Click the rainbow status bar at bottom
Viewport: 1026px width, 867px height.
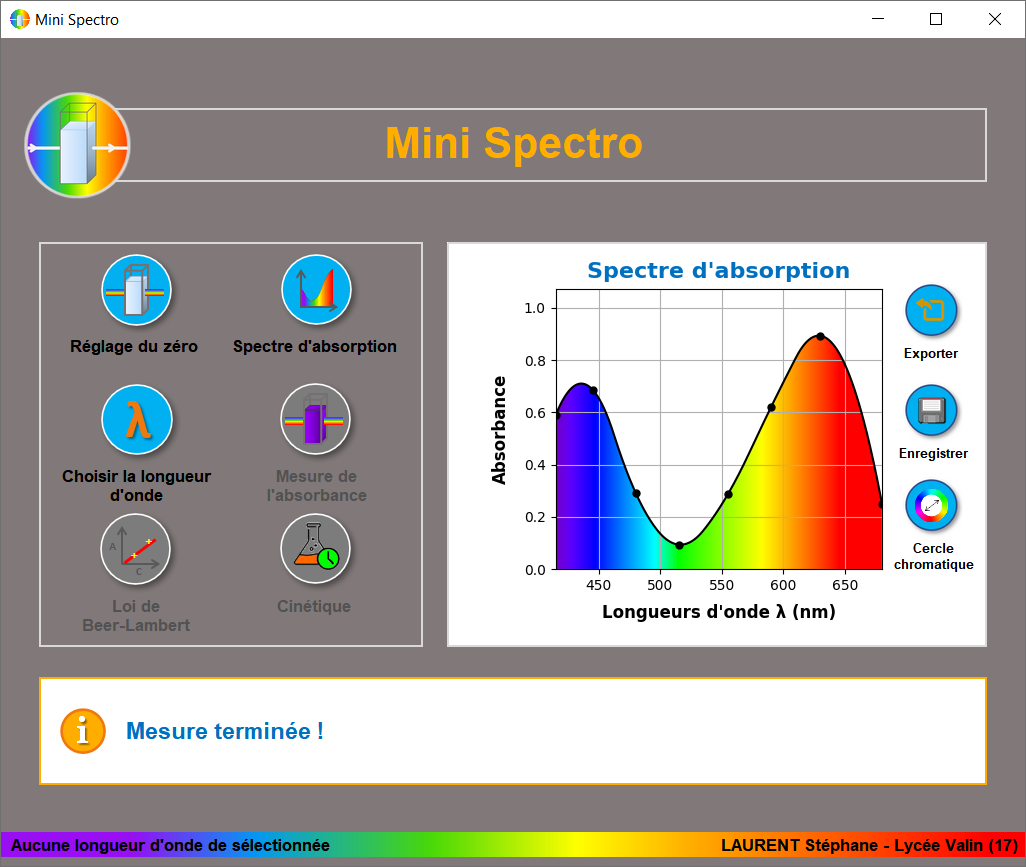[512, 845]
